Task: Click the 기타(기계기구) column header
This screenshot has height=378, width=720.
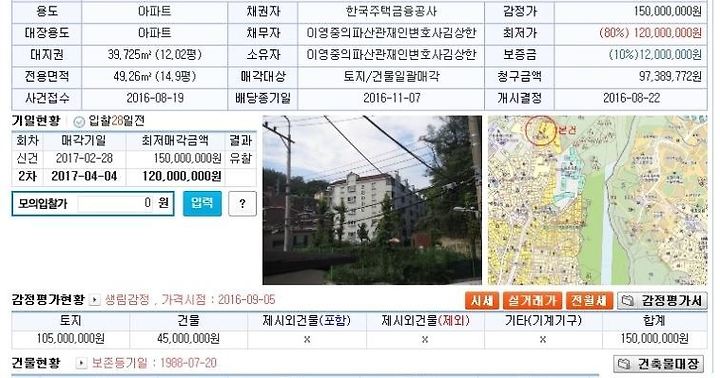Action: (543, 321)
